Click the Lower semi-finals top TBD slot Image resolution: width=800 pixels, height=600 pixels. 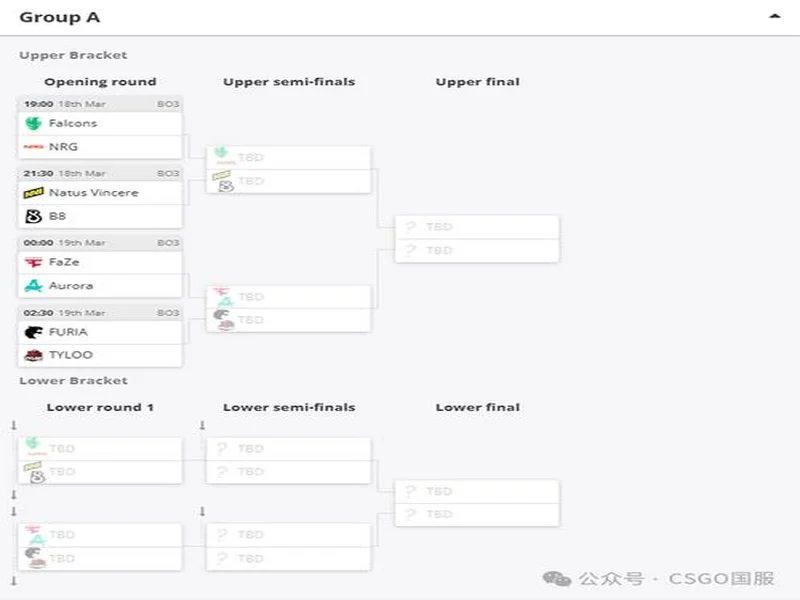[288, 448]
